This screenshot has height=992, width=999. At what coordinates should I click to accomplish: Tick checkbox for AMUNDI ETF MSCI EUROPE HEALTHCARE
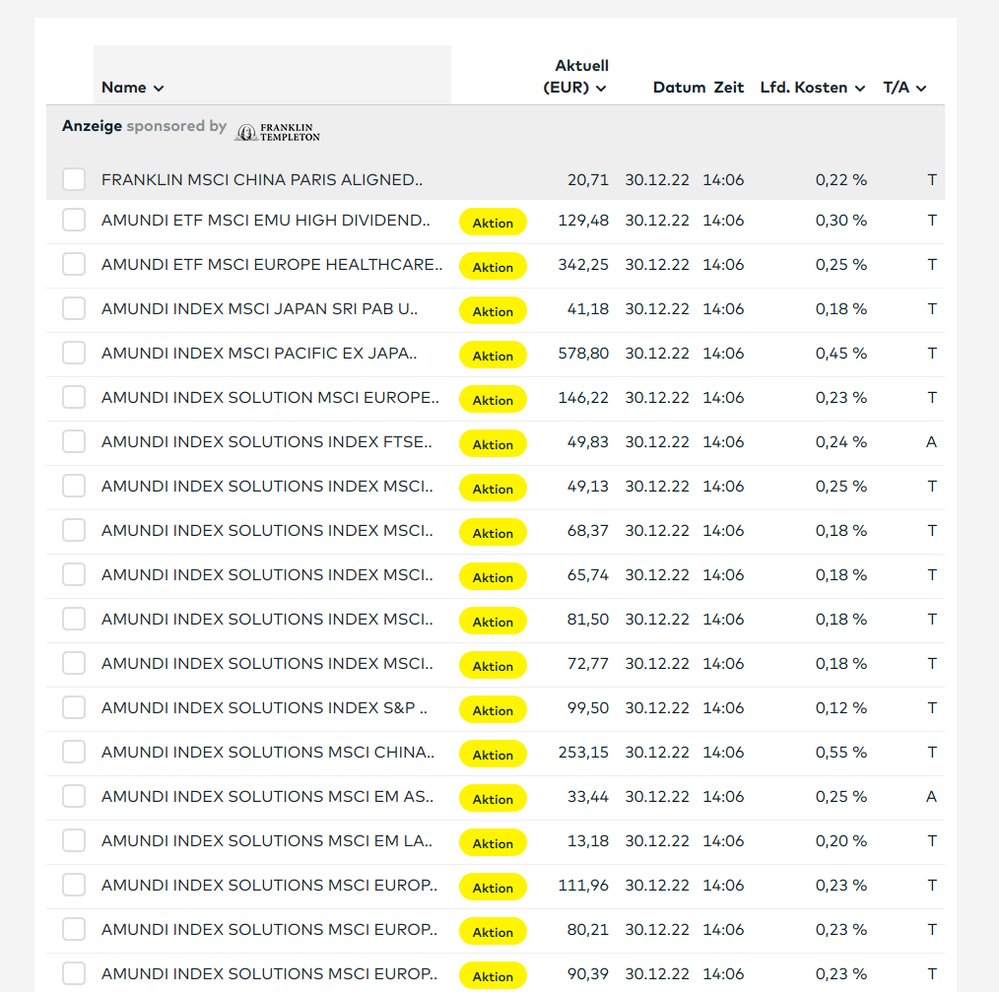pyautogui.click(x=74, y=264)
